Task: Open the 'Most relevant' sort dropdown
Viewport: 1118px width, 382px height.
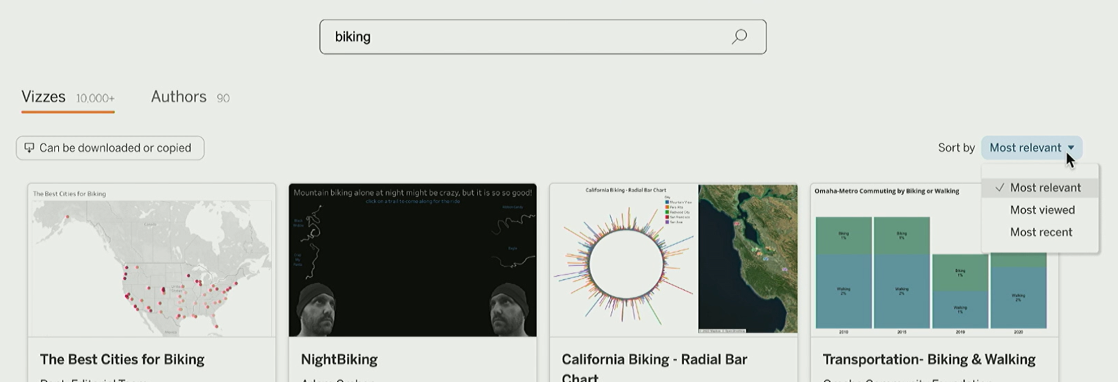Action: pos(1032,148)
